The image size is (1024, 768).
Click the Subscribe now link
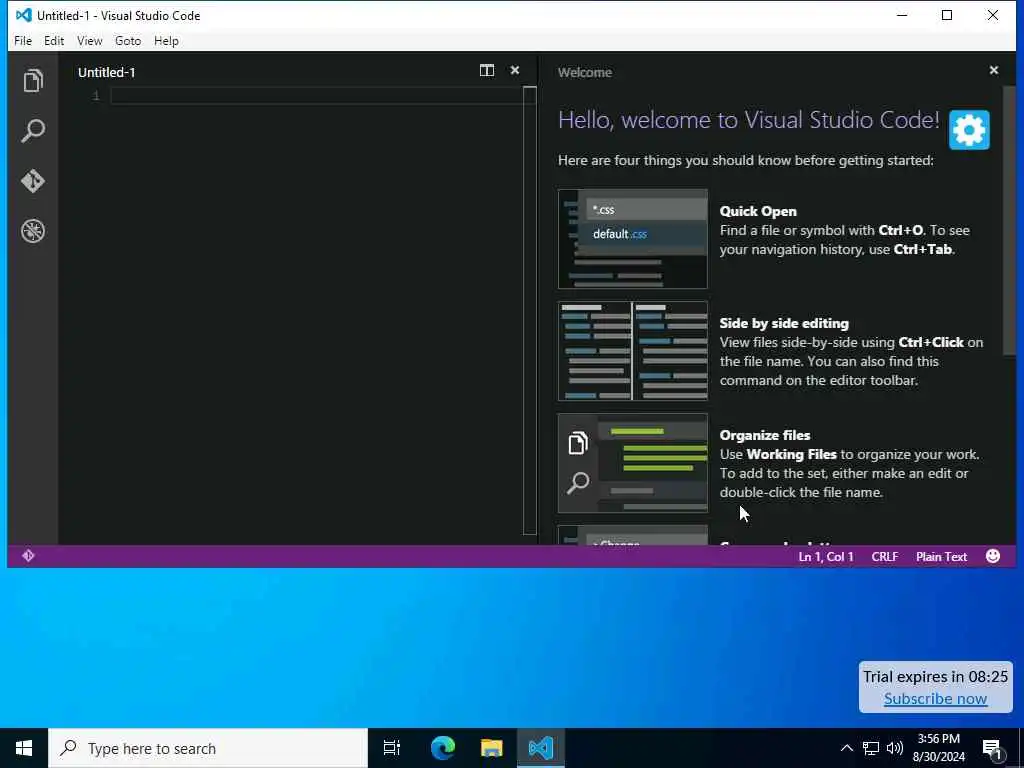point(935,699)
